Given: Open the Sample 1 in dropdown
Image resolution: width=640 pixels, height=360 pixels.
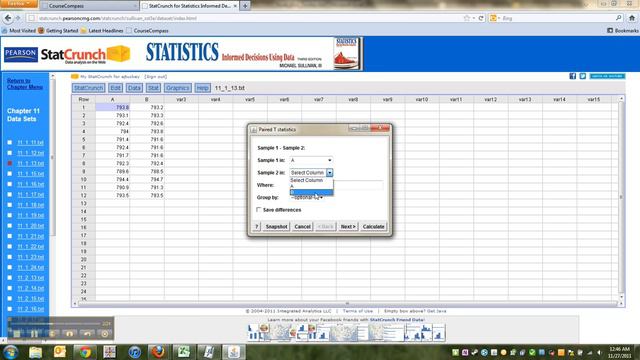Looking at the screenshot, I should (x=311, y=160).
